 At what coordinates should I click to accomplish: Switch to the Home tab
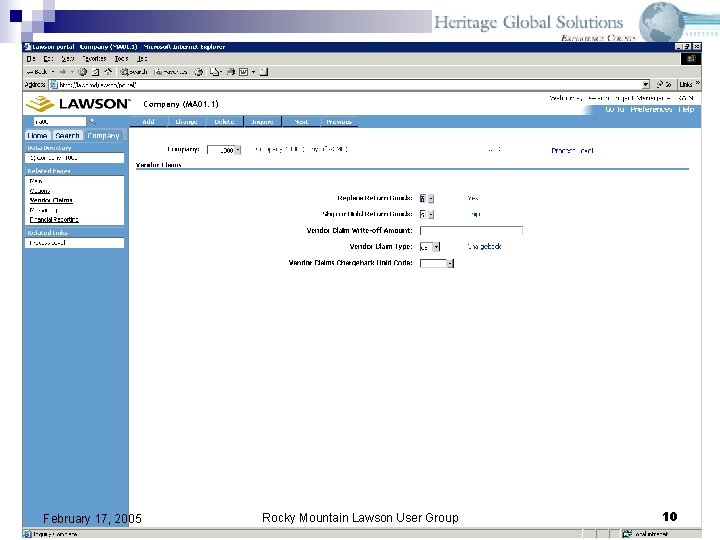37,135
